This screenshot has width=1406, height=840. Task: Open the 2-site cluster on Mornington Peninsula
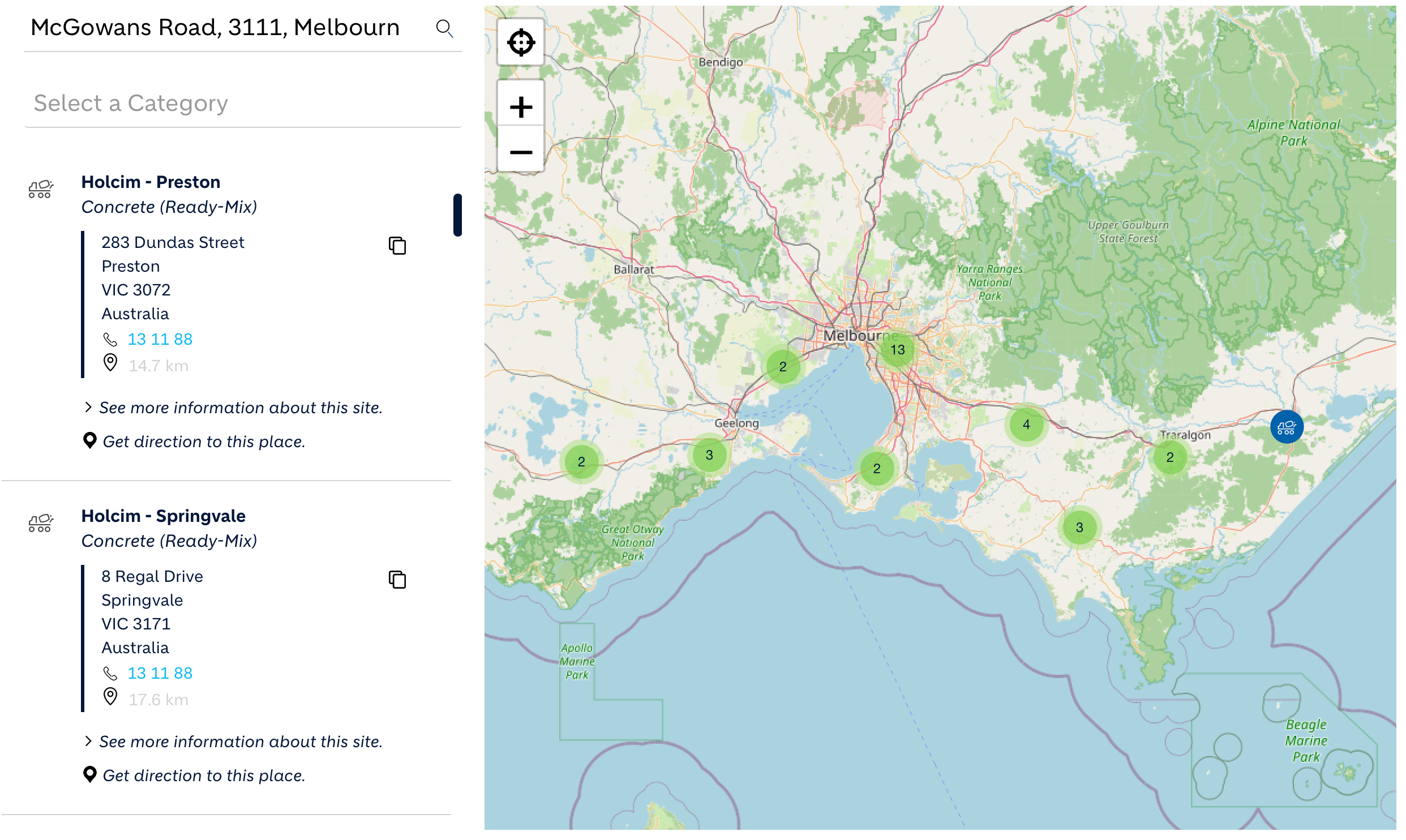877,469
